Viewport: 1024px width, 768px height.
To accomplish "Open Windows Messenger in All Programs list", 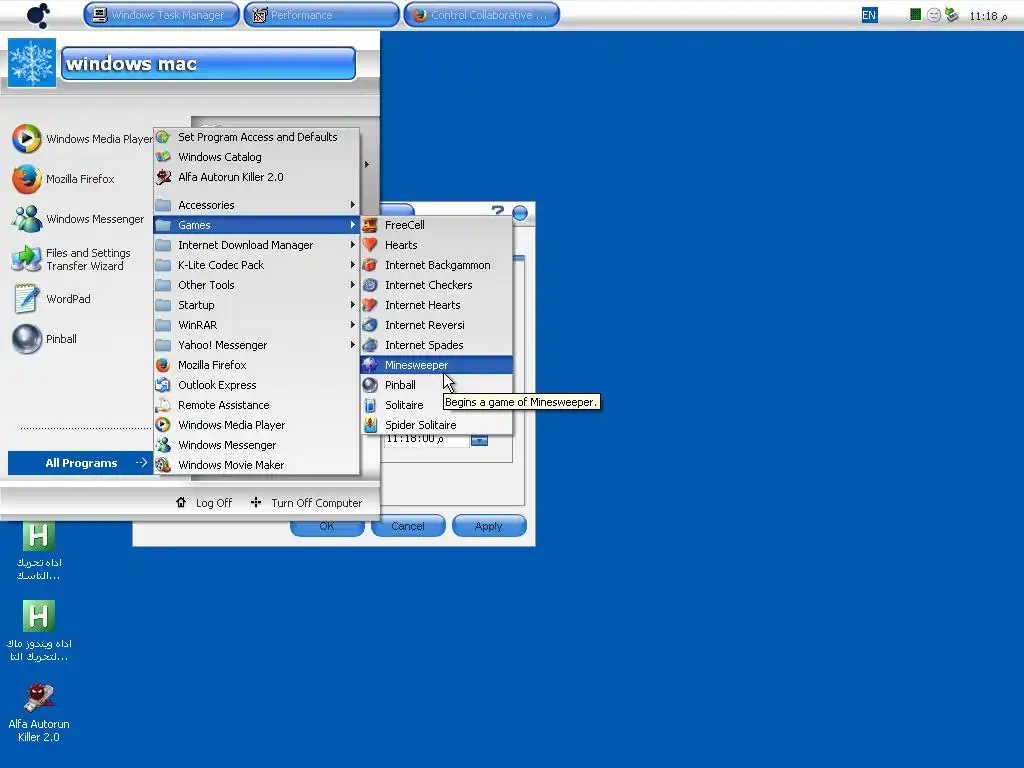I will point(257,445).
